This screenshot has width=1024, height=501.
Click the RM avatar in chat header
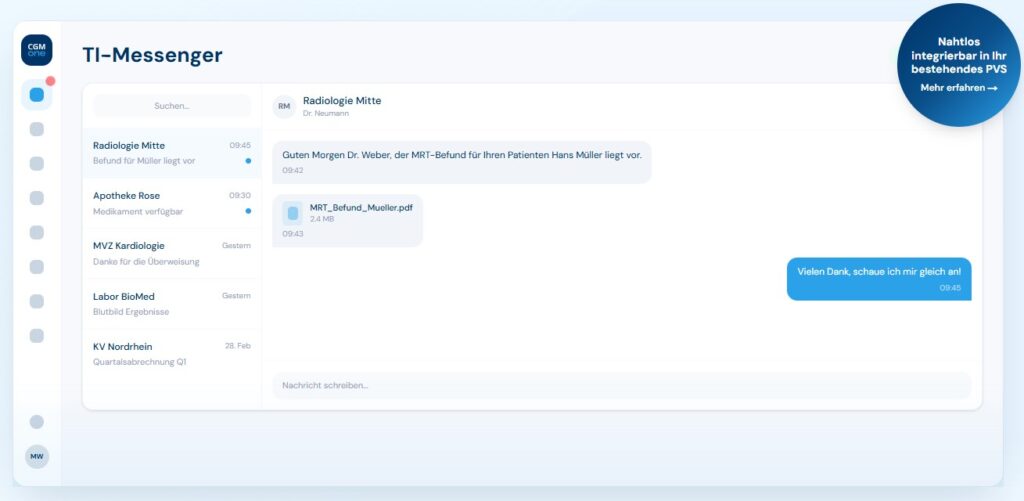(284, 106)
